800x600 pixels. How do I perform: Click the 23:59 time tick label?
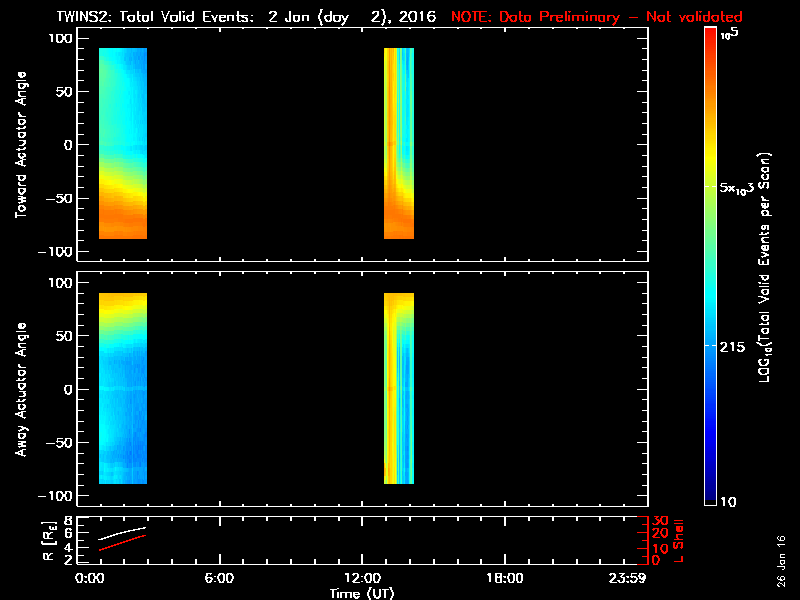click(x=627, y=579)
